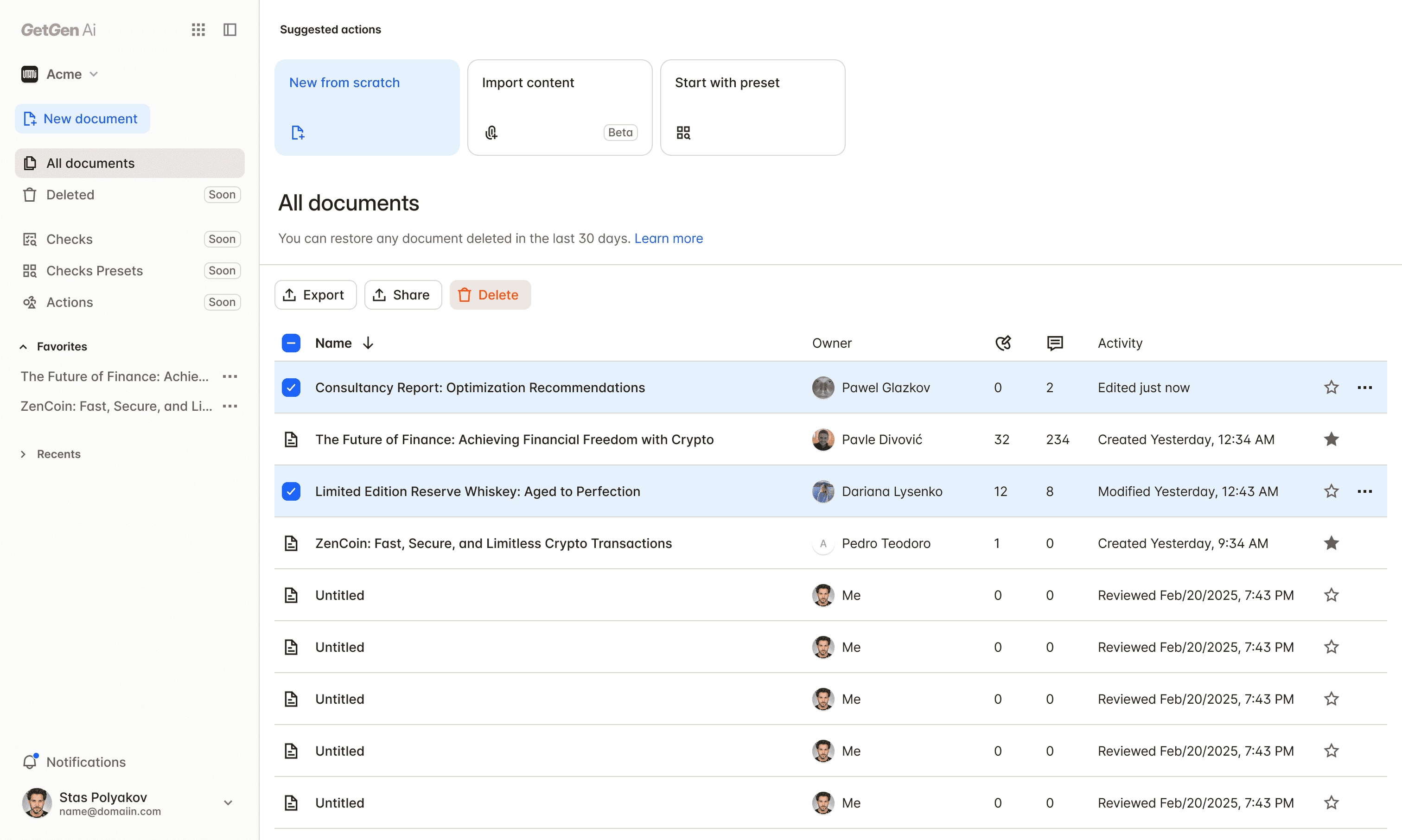Viewport: 1402px width, 840px height.
Task: Uncheck Consultancy Report checkbox
Action: (x=291, y=388)
